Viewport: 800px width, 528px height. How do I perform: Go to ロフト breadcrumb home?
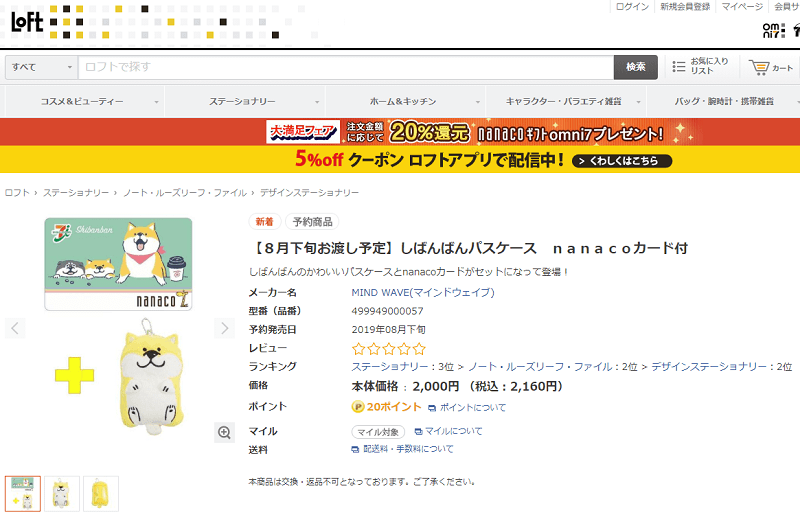(17, 193)
